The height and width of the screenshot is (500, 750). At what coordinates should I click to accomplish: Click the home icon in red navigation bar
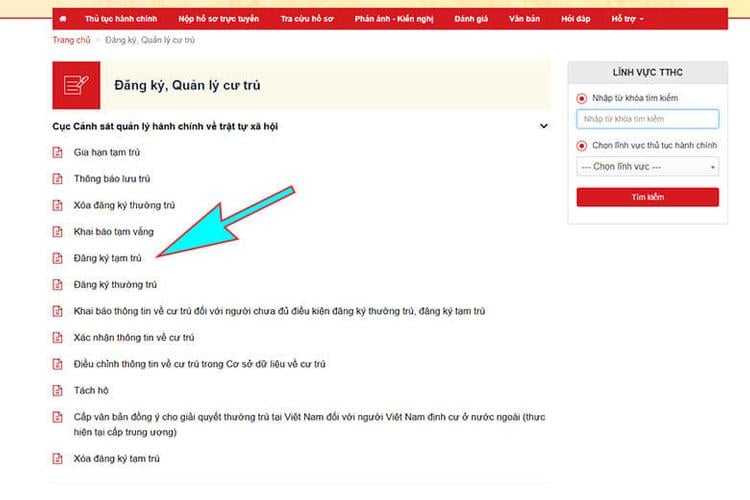click(x=63, y=19)
